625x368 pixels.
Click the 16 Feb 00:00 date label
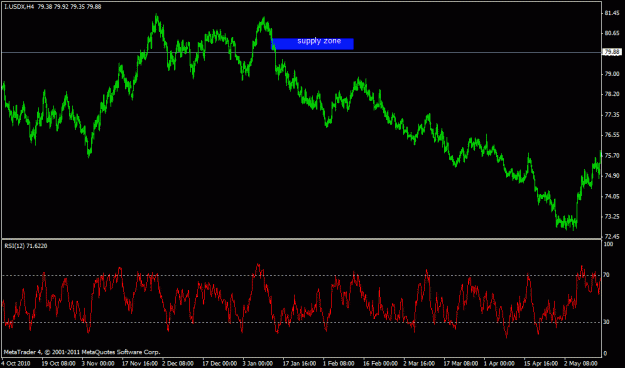click(x=380, y=364)
